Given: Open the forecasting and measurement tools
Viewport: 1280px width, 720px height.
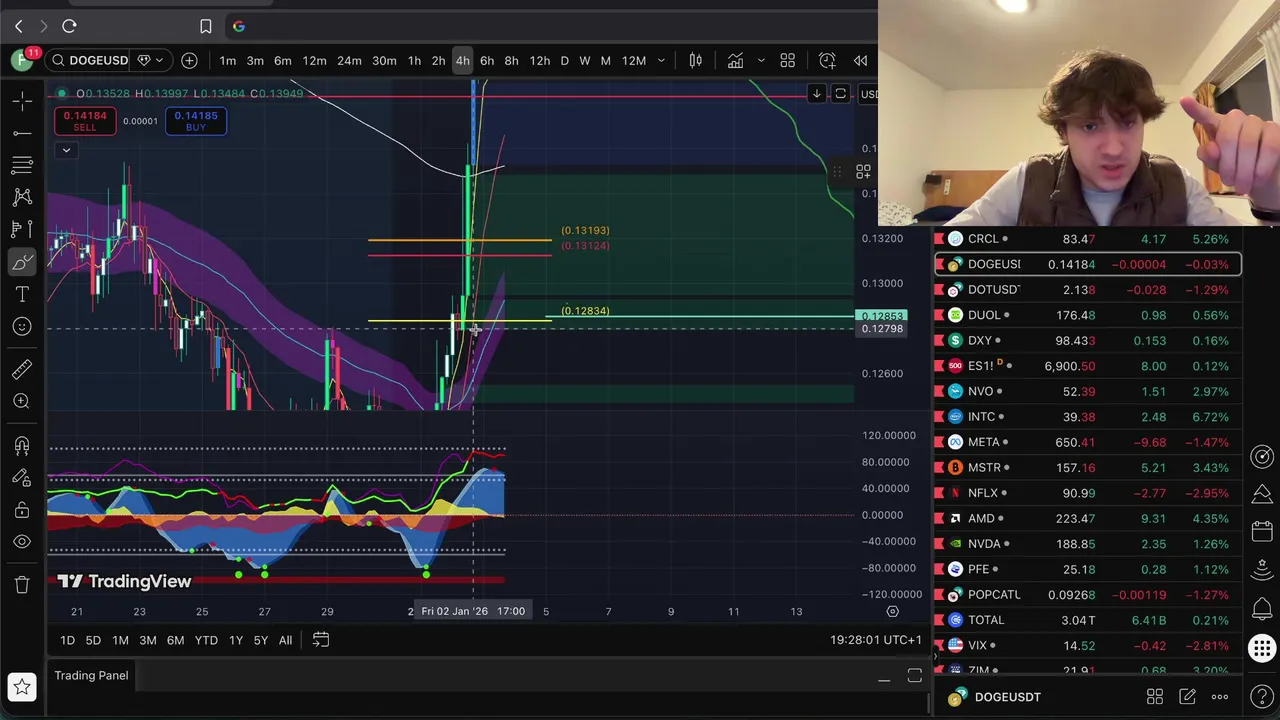Looking at the screenshot, I should tap(22, 229).
